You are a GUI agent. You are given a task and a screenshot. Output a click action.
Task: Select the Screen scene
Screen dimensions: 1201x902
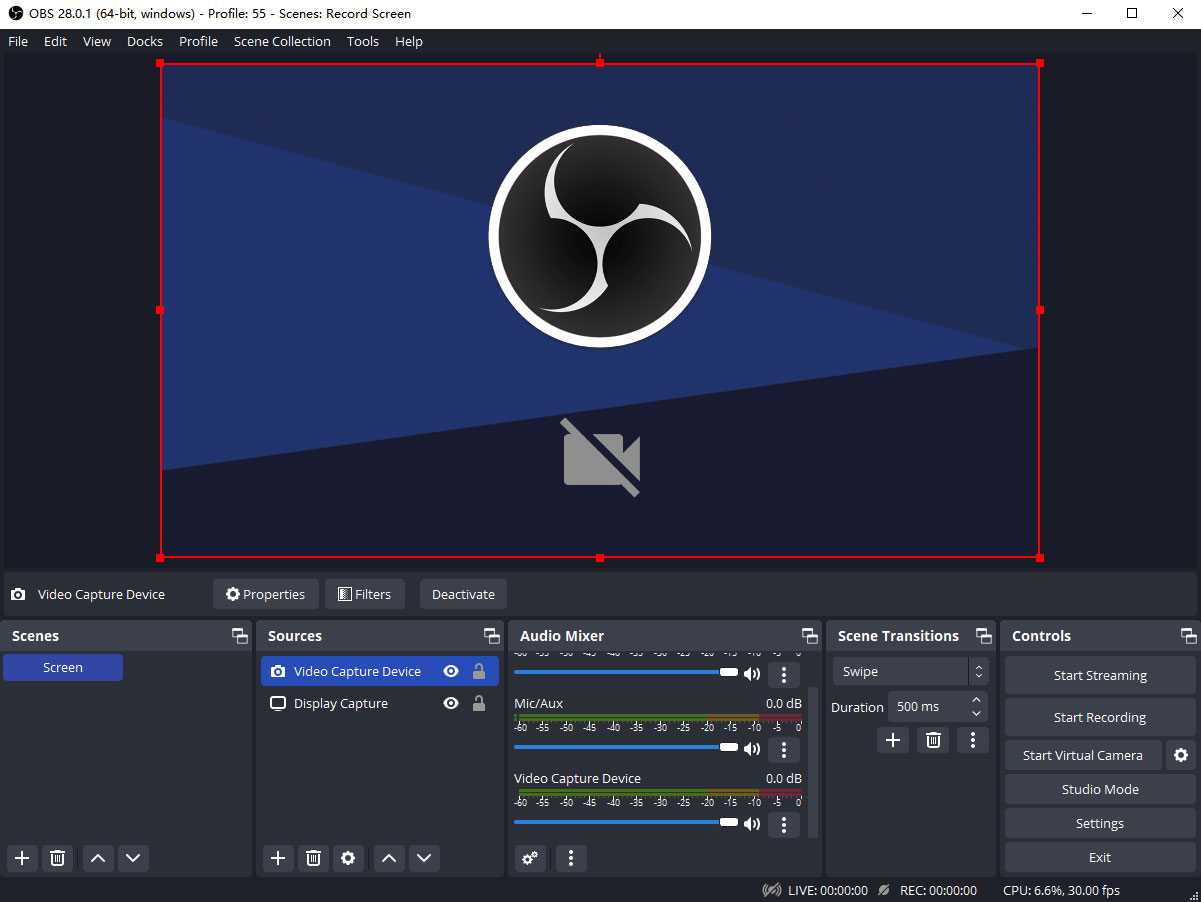click(x=63, y=667)
